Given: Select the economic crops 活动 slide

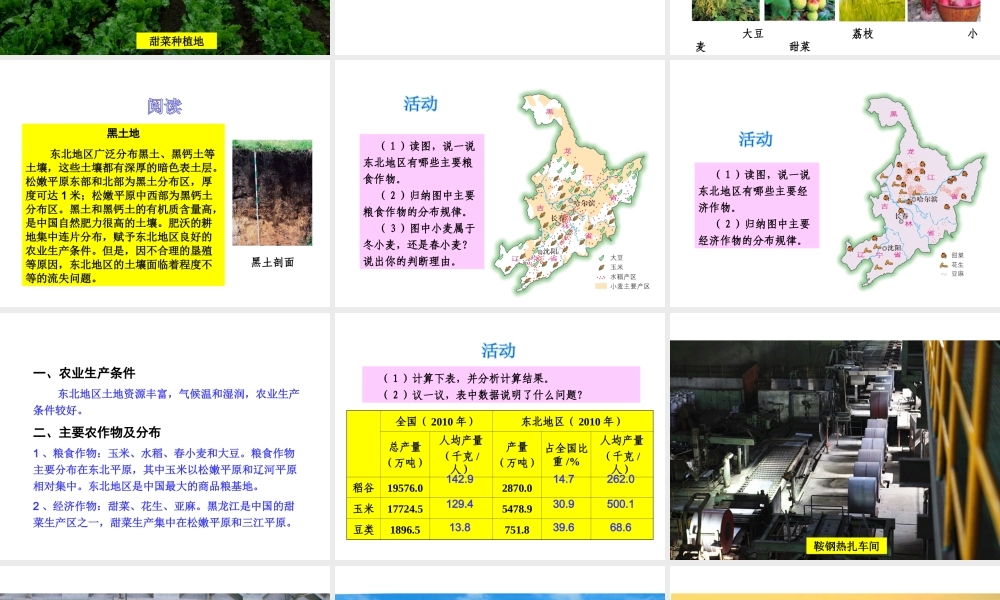Looking at the screenshot, I should pos(835,184).
